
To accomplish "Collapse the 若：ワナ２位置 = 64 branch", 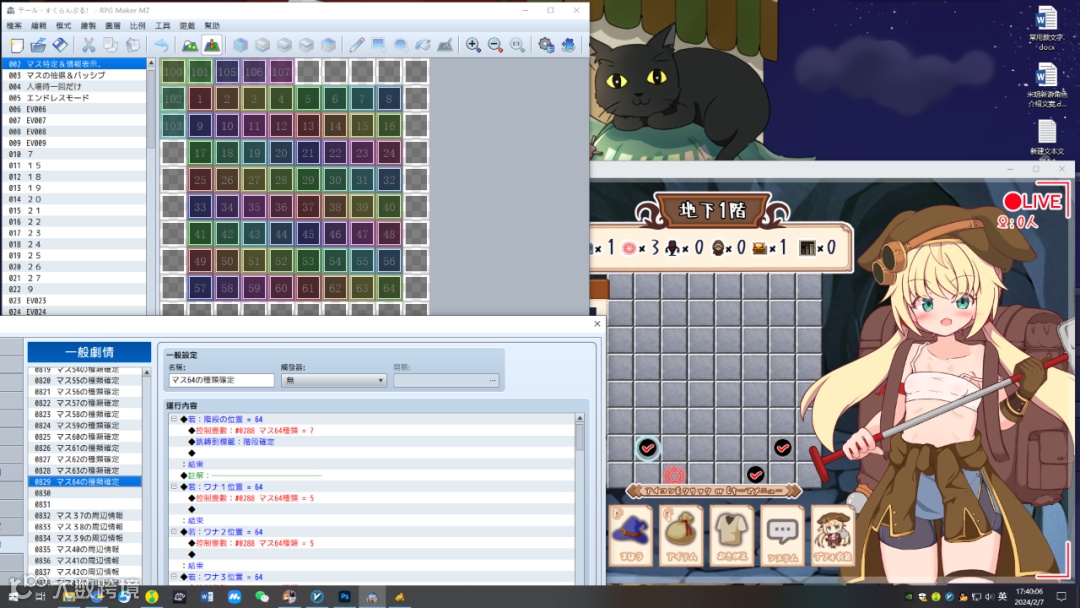I will (174, 532).
